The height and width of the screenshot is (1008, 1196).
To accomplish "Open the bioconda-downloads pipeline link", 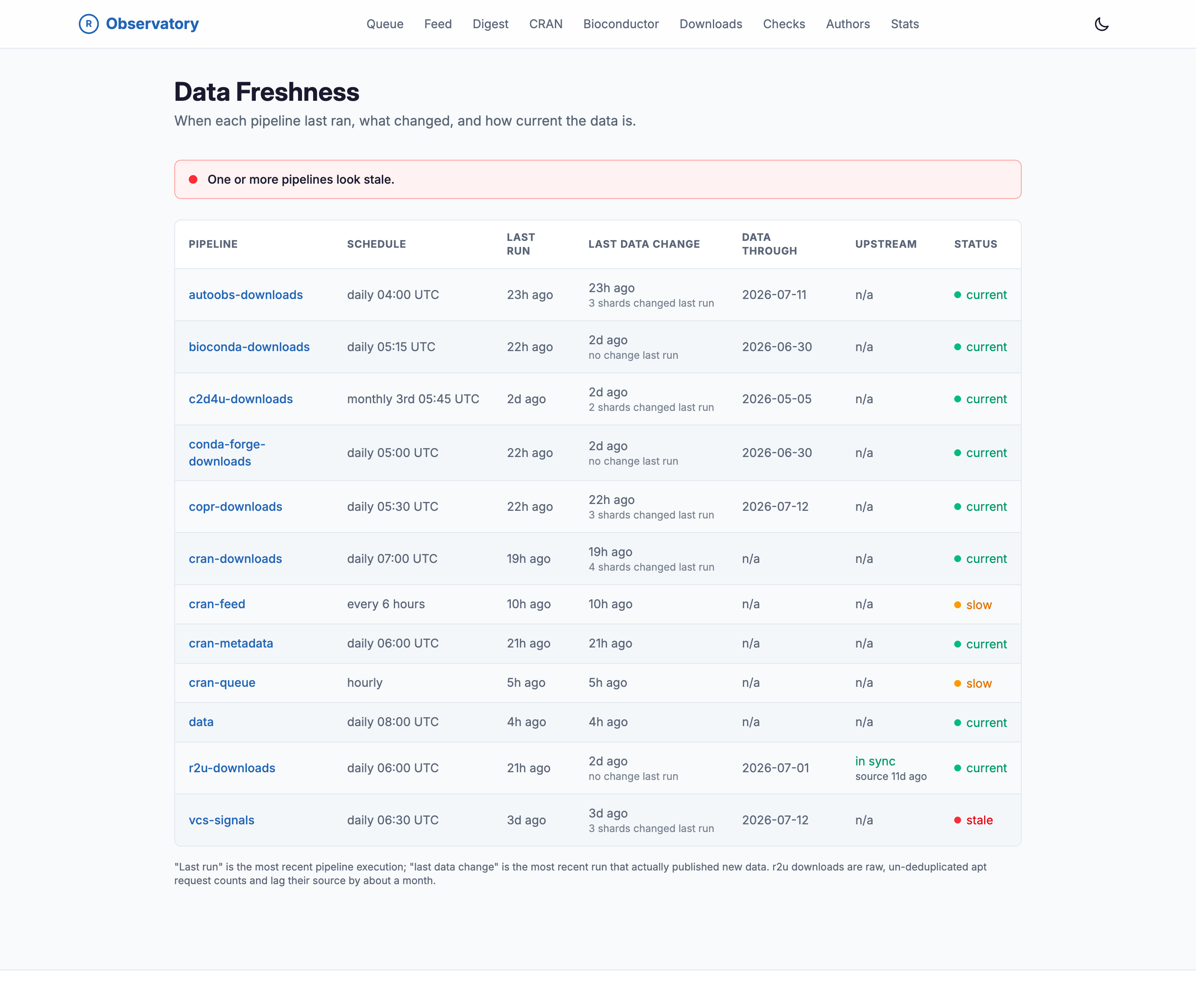I will coord(249,347).
